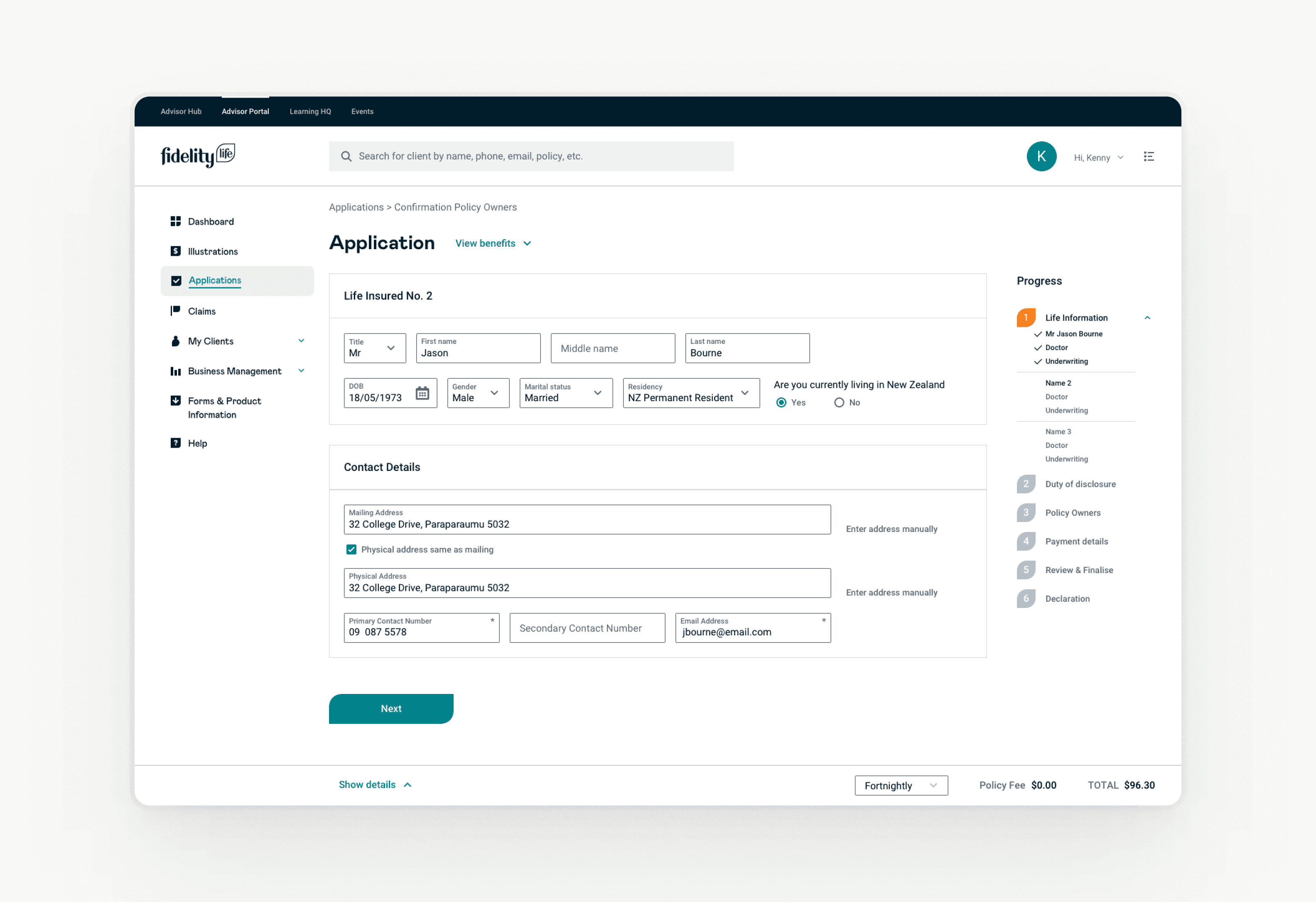Screen dimensions: 1316x902
Task: Open Forms & Product Information via its icon
Action: 176,400
